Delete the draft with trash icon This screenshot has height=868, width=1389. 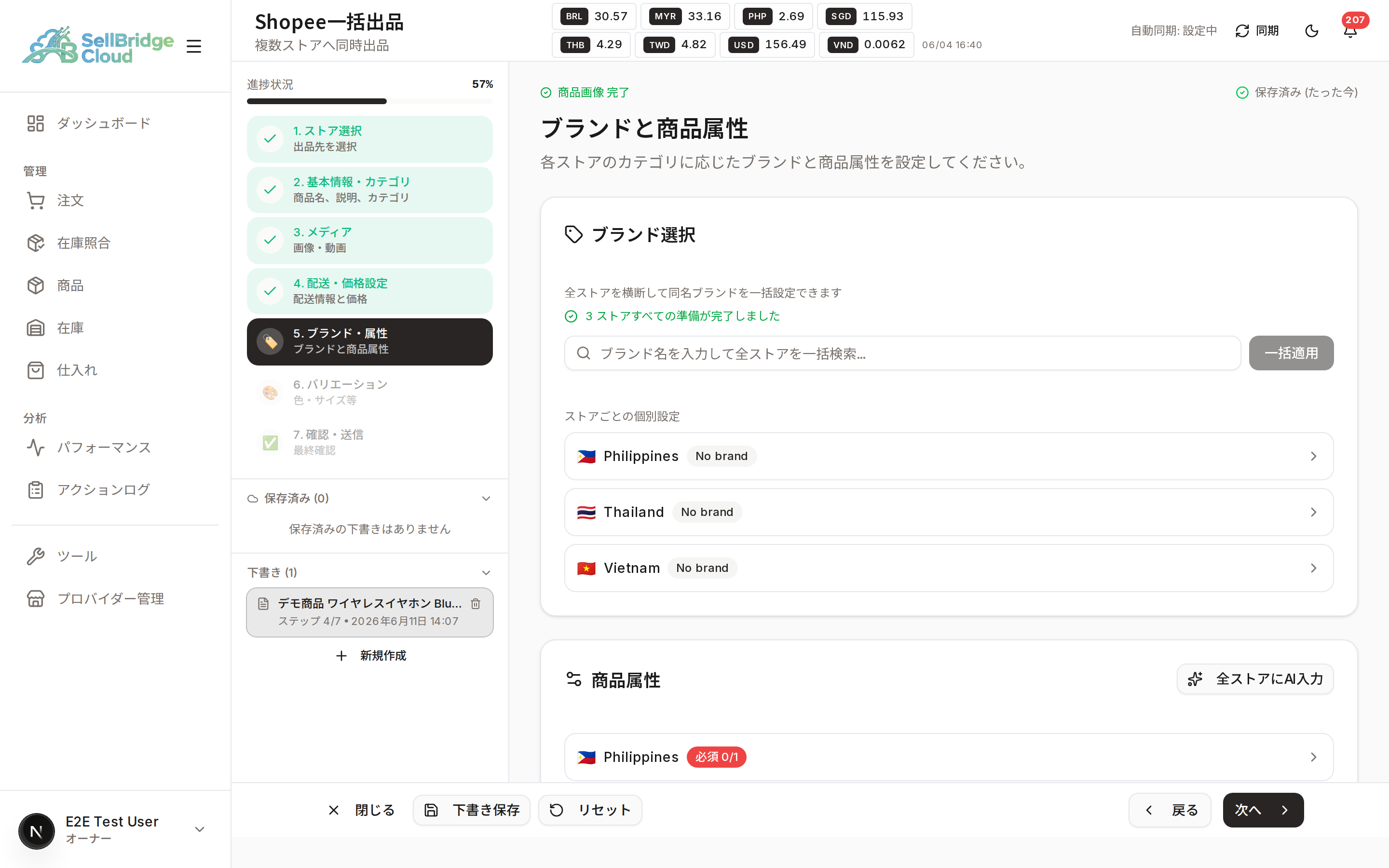475,603
